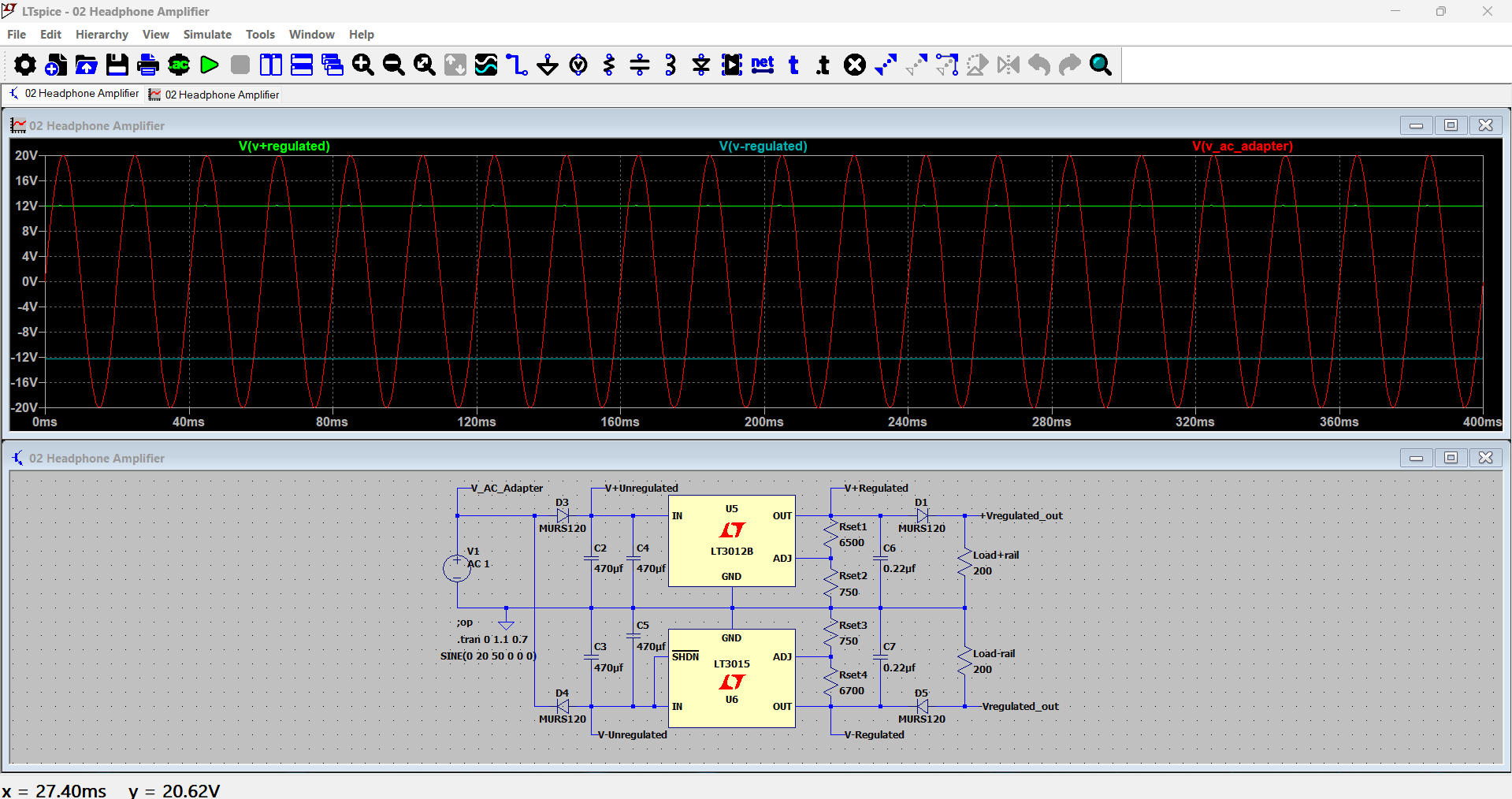Click the V(v_ac_adapter) trace label
Image resolution: width=1512 pixels, height=799 pixels.
click(x=1243, y=147)
